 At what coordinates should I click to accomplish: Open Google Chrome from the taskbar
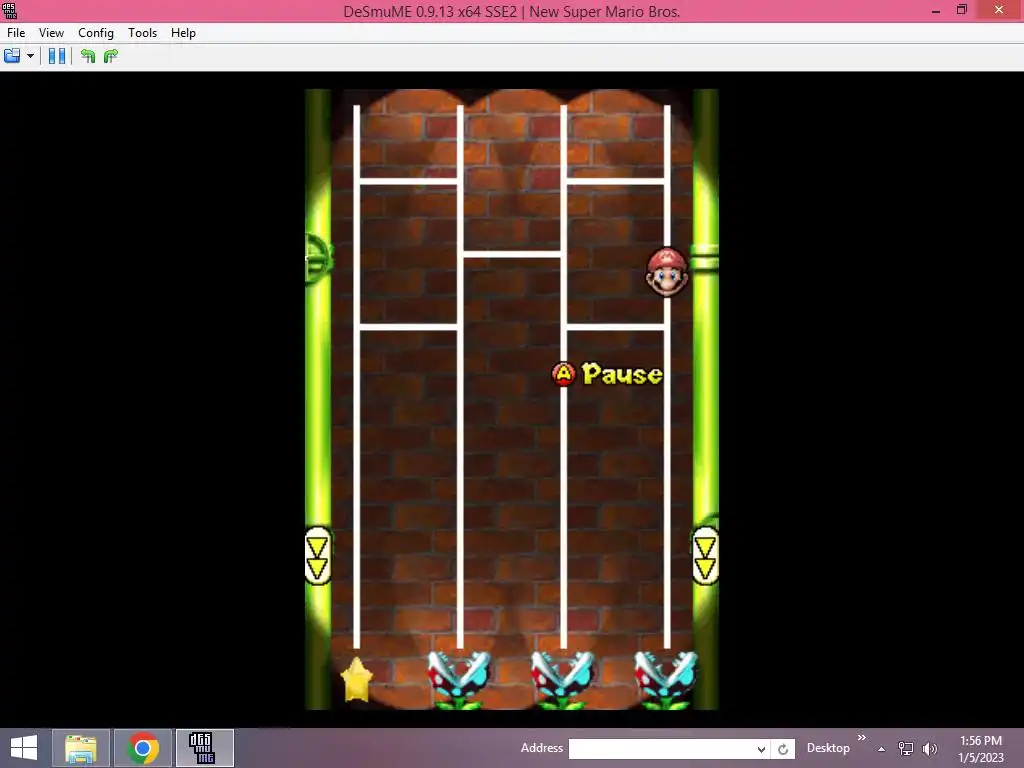143,748
